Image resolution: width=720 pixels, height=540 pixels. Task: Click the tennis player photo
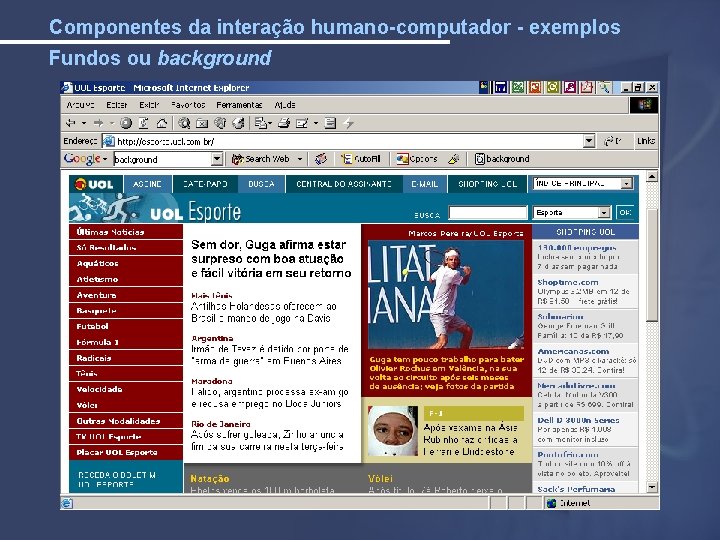(x=446, y=294)
